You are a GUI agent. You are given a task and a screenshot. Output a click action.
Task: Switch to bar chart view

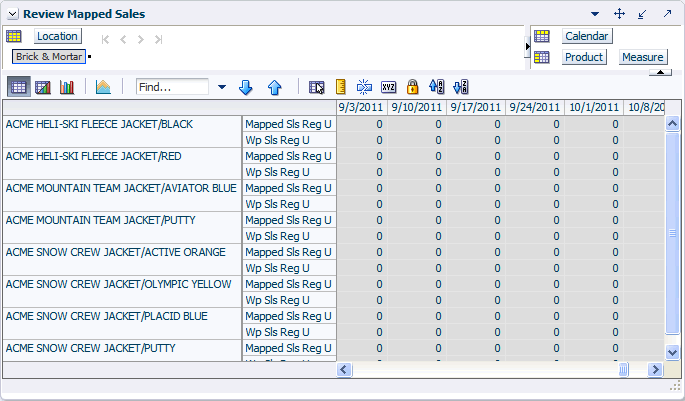pos(67,87)
